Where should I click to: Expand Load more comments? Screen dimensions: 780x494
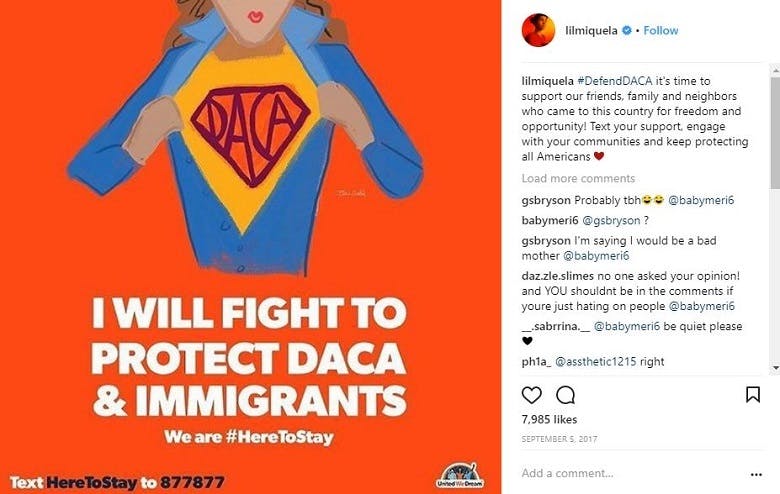click(578, 178)
